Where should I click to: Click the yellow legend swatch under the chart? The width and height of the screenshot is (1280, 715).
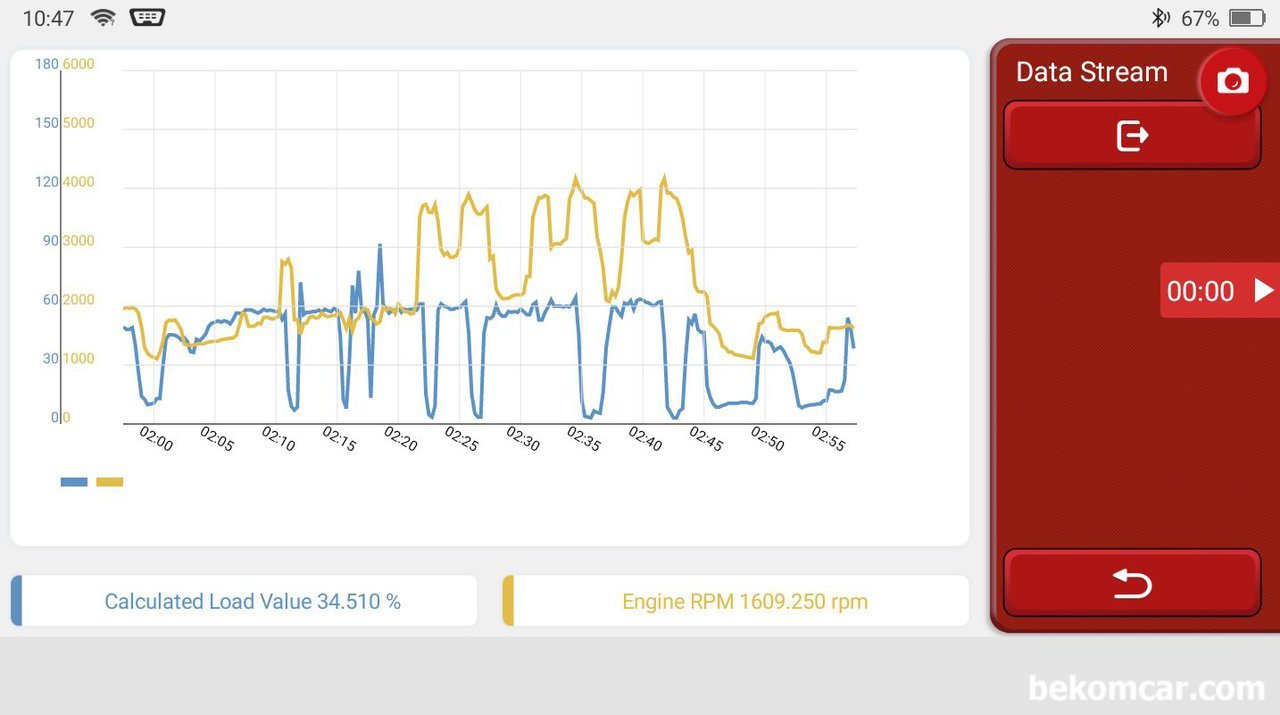(x=110, y=482)
